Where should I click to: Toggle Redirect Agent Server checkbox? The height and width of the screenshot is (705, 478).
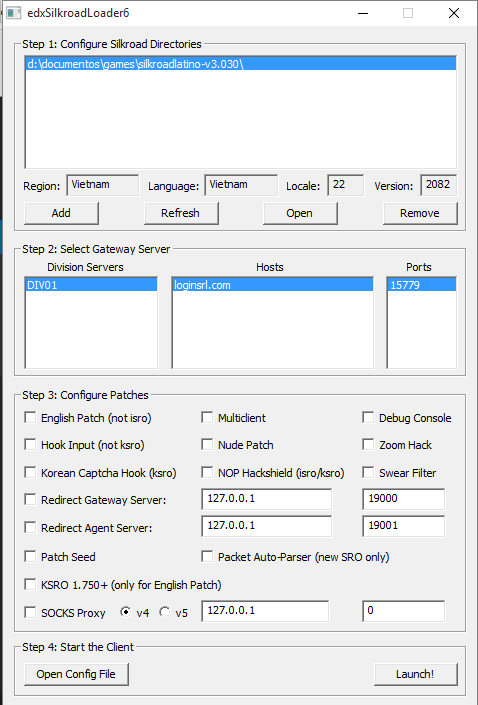click(x=30, y=527)
